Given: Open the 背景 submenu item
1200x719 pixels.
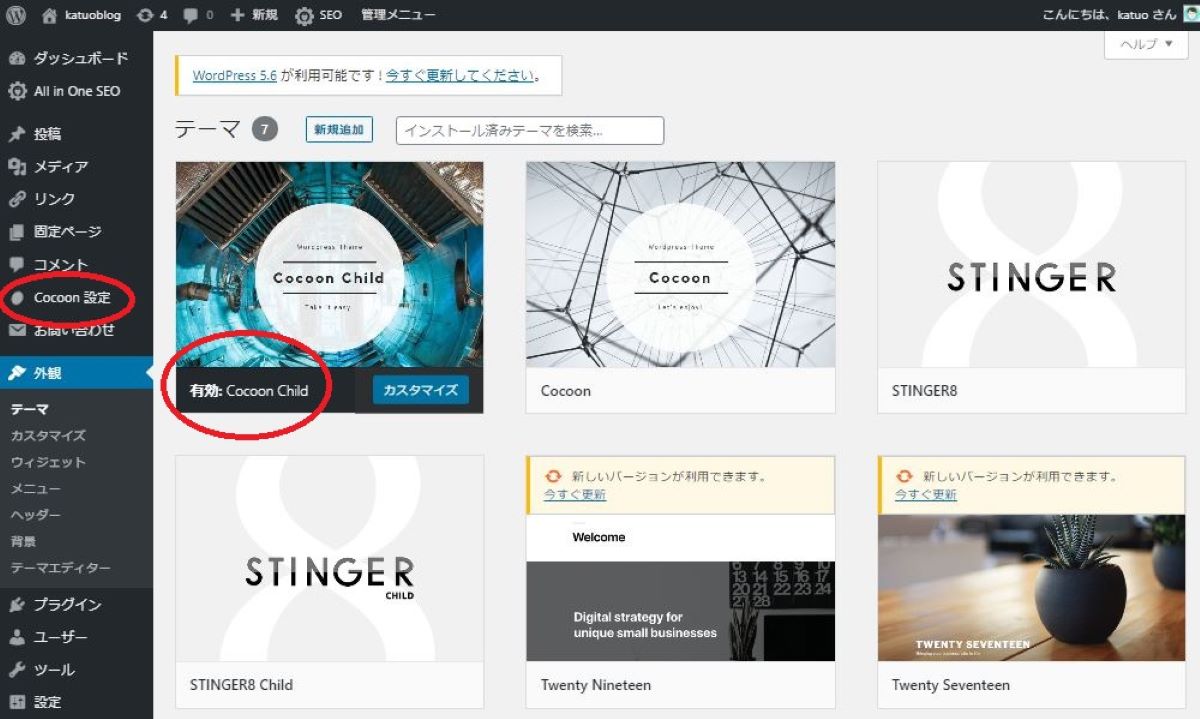Looking at the screenshot, I should [24, 541].
